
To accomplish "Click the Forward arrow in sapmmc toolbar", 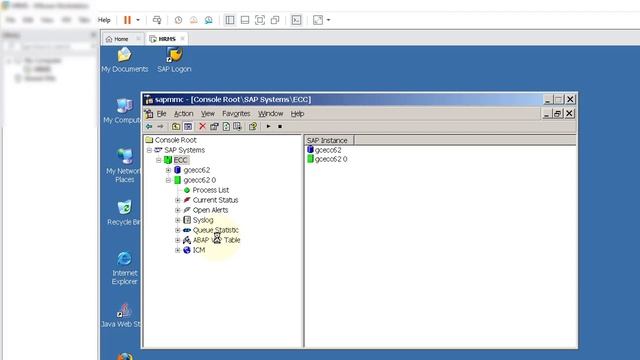I will tap(160, 127).
